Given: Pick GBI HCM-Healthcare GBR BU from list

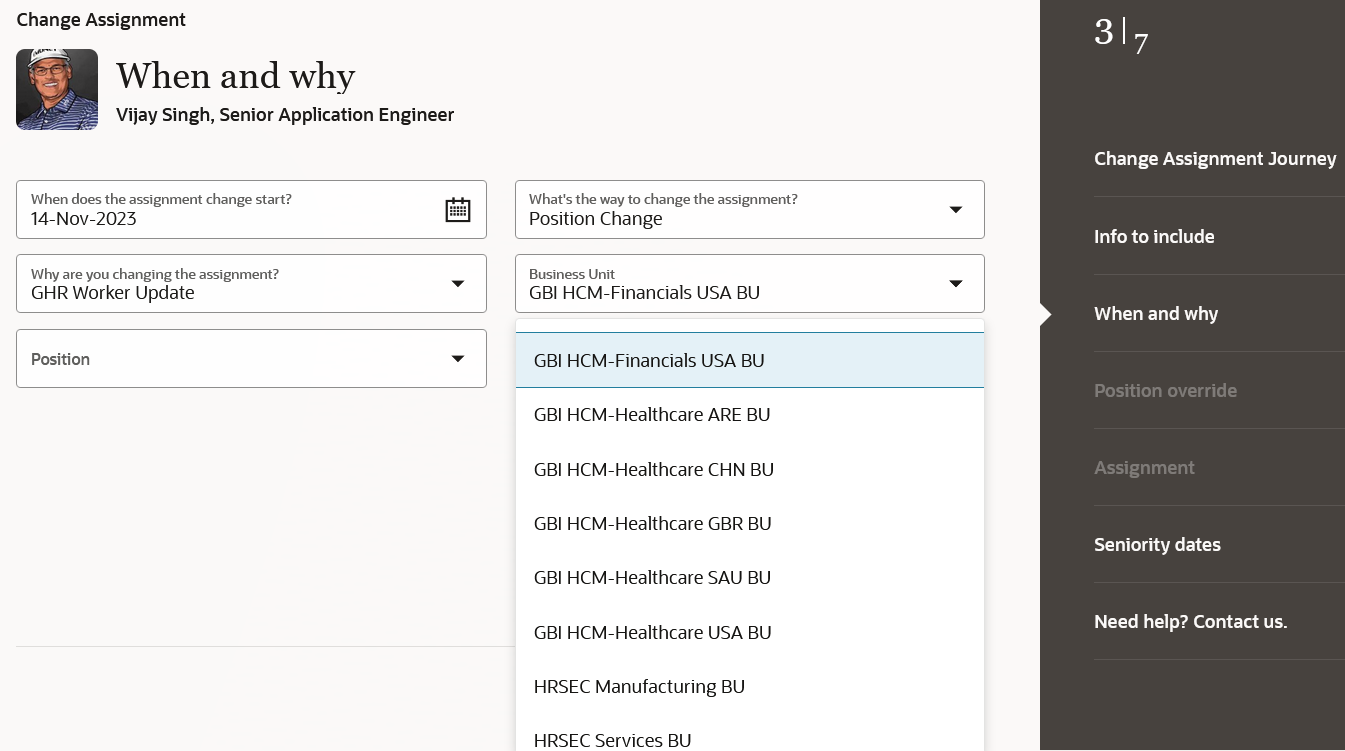Looking at the screenshot, I should (750, 523).
